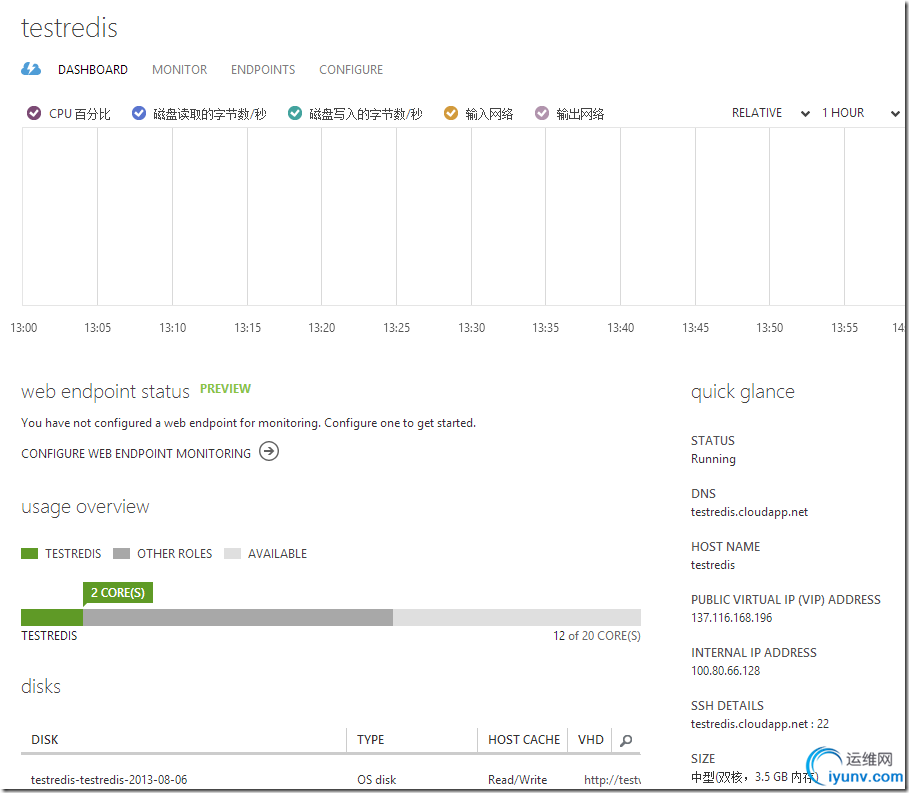Switch to the ENDPOINTS tab
This screenshot has width=909, height=793.
pos(263,70)
